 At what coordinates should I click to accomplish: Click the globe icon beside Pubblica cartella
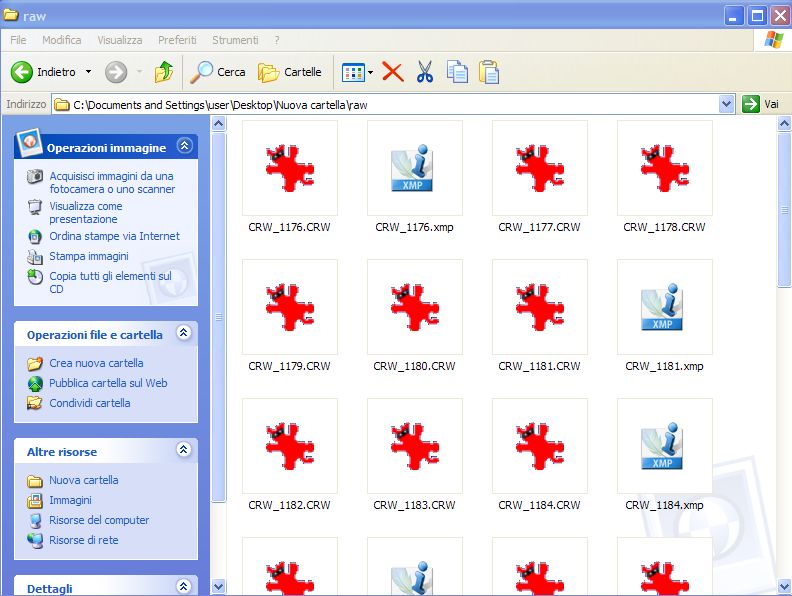35,384
